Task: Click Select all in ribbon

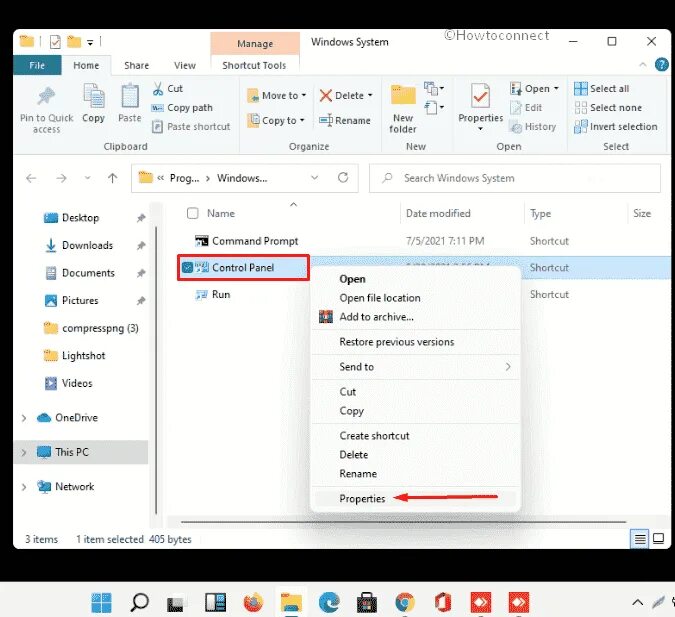Action: [602, 89]
